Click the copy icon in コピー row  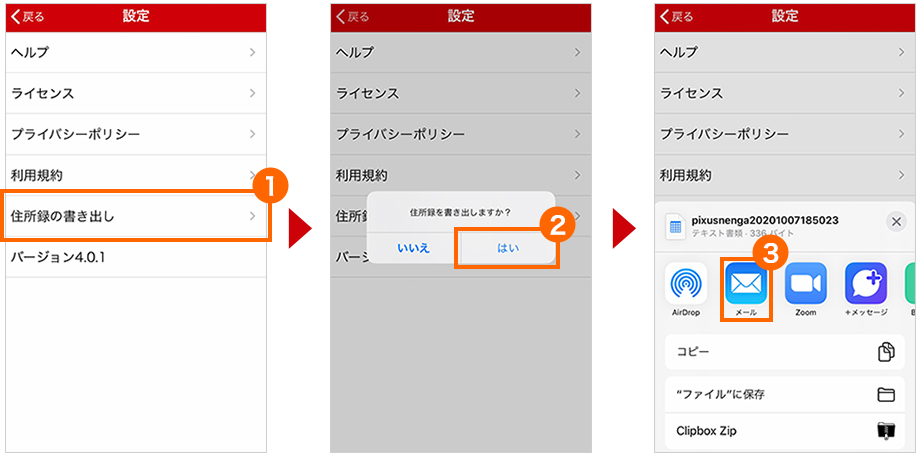885,352
